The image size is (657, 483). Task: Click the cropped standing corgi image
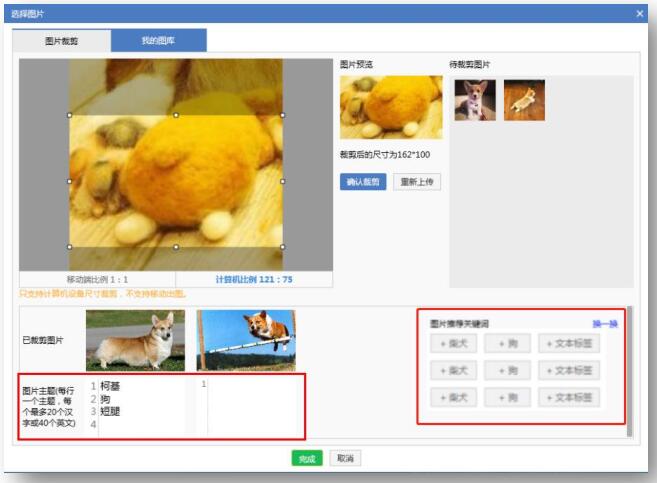point(135,340)
